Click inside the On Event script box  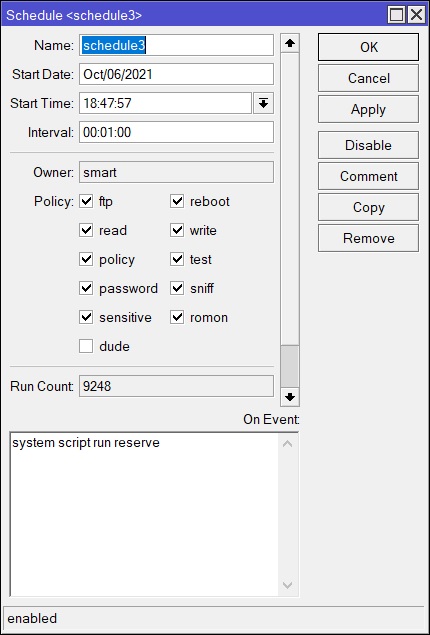(144, 514)
